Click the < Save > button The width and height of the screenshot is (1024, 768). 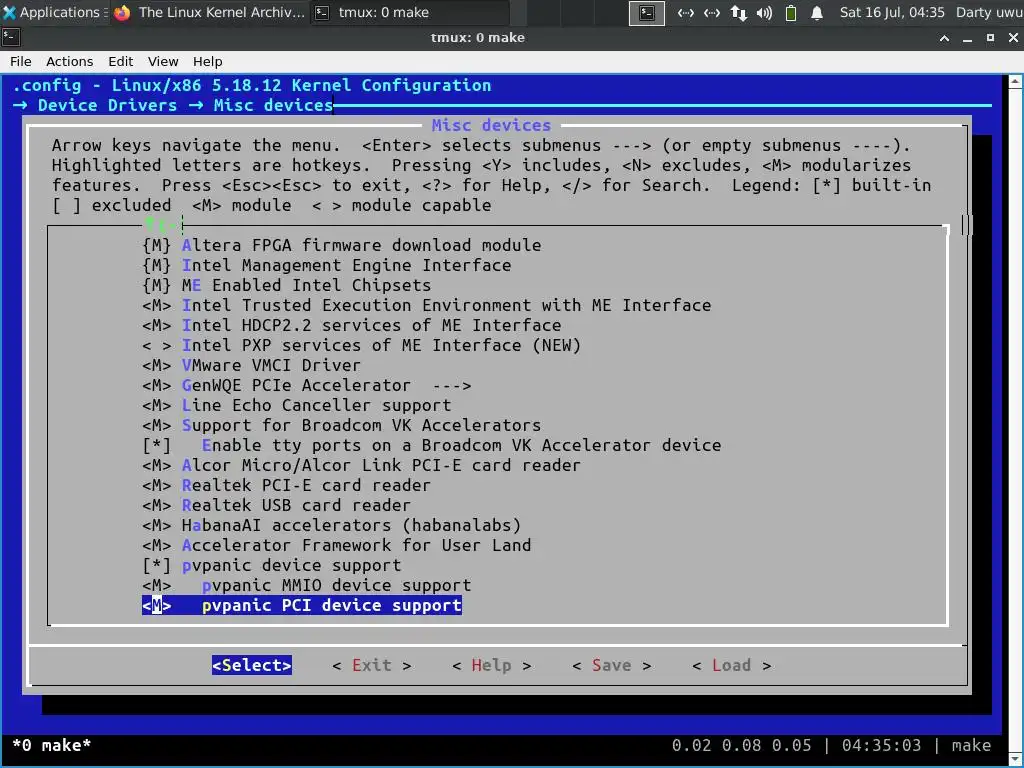pos(611,665)
